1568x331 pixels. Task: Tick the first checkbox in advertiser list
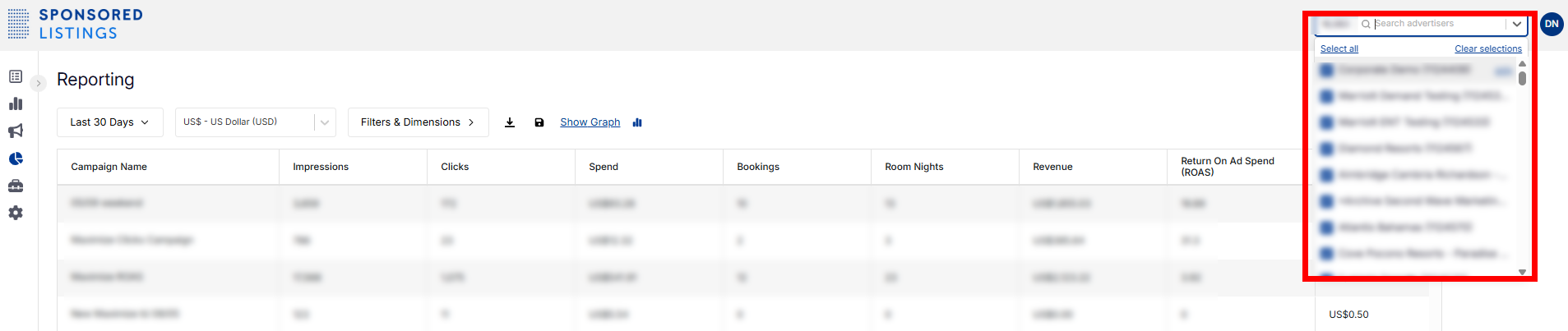(1326, 71)
